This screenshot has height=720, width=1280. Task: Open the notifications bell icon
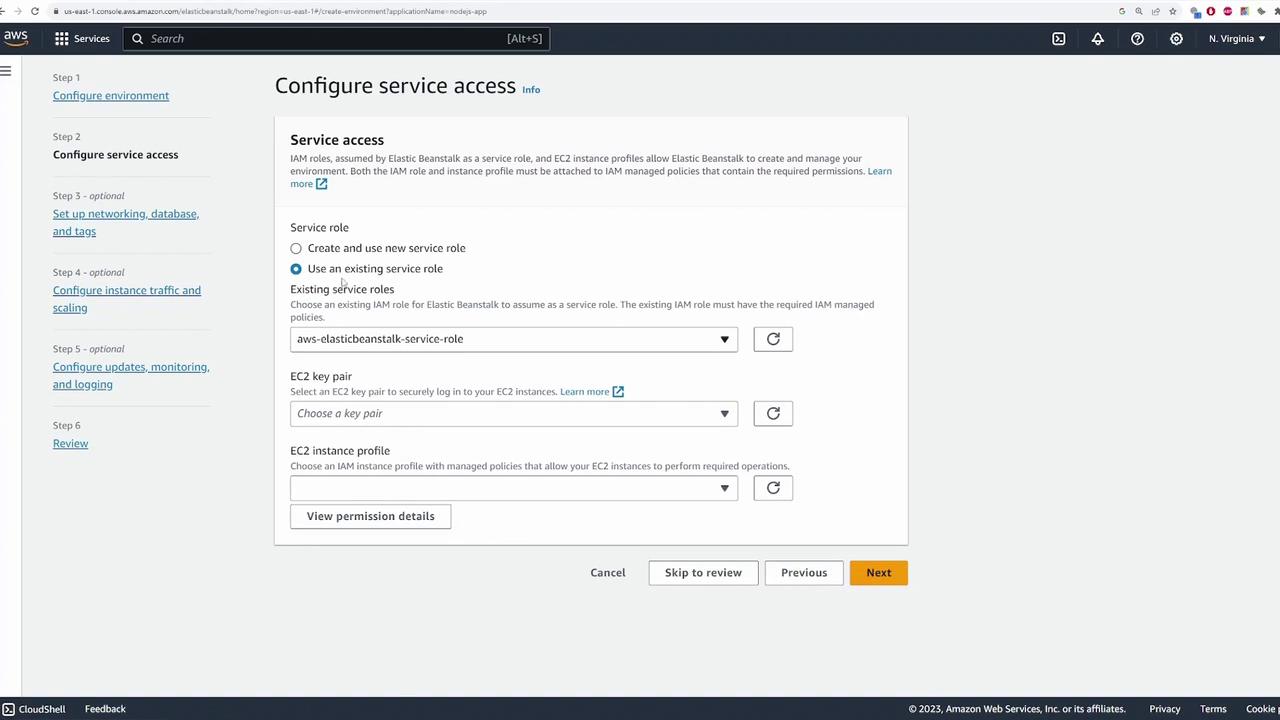[1098, 39]
